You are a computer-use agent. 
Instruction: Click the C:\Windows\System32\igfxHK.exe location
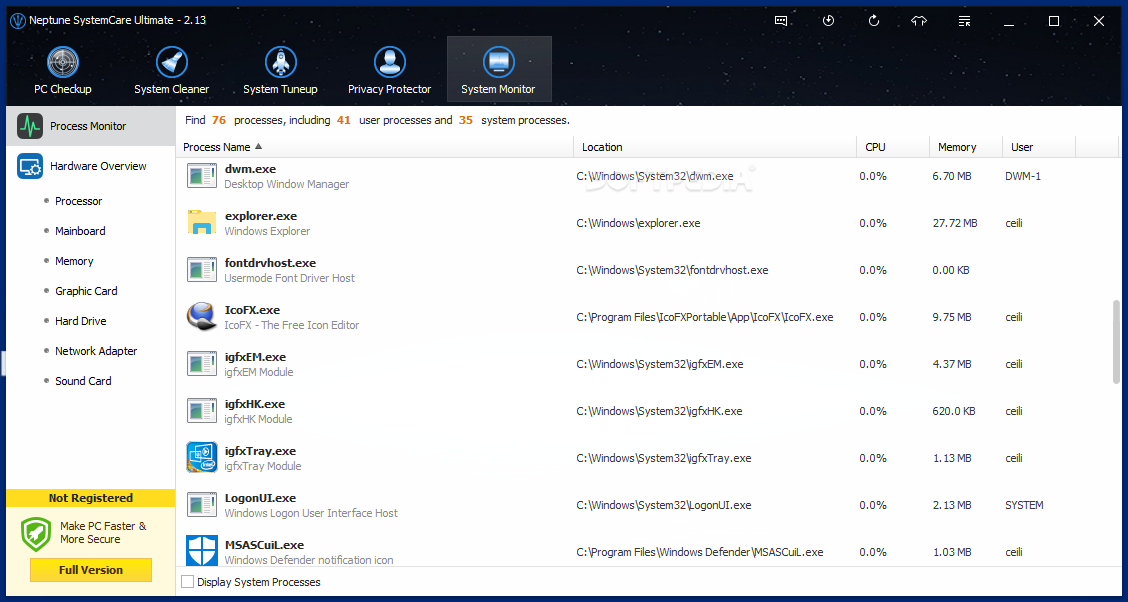pyautogui.click(x=659, y=411)
